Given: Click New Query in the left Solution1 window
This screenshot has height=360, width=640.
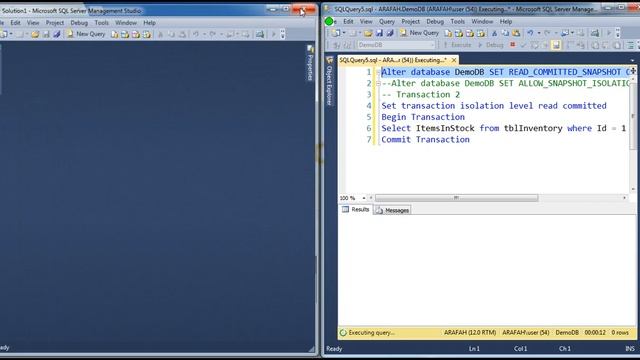Looking at the screenshot, I should coord(86,34).
